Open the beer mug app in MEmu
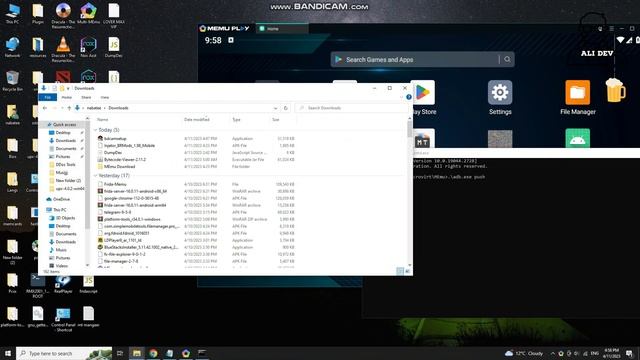The image size is (640, 360). (615, 90)
